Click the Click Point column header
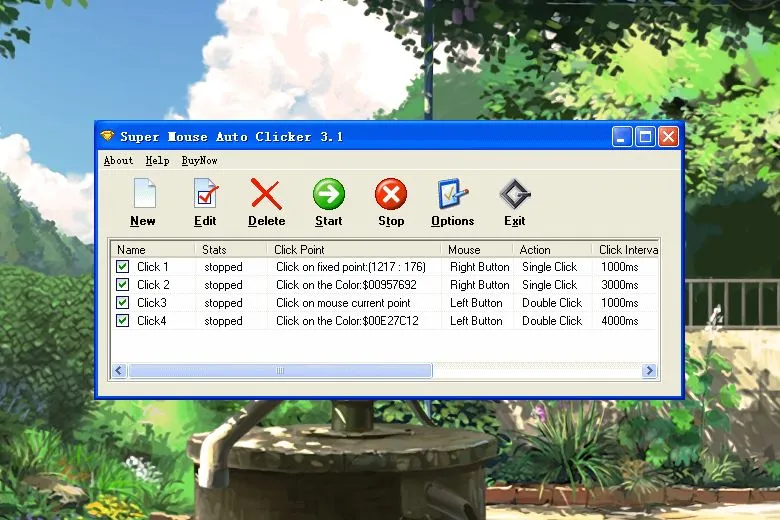 tap(354, 249)
